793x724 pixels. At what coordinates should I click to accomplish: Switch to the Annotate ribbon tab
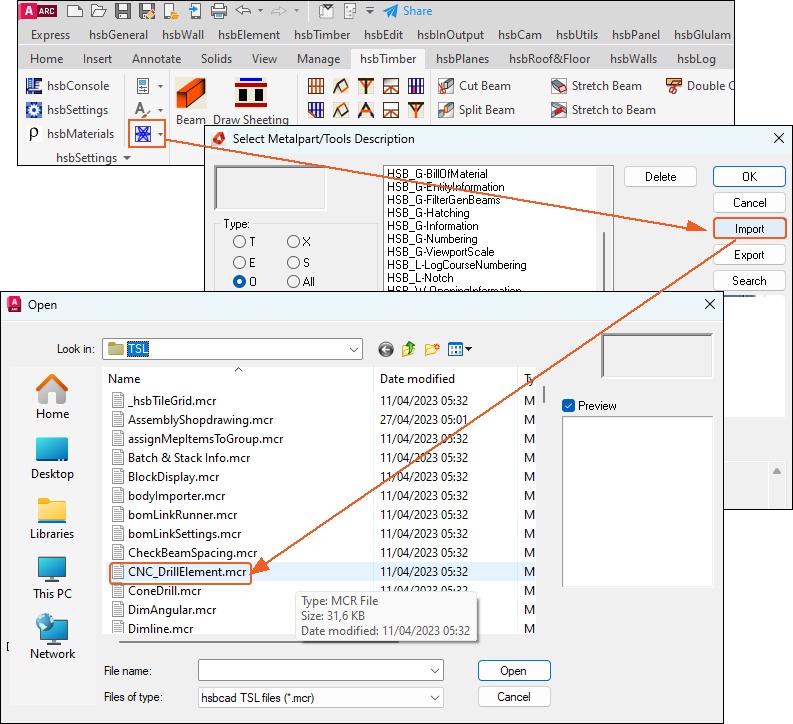point(156,59)
